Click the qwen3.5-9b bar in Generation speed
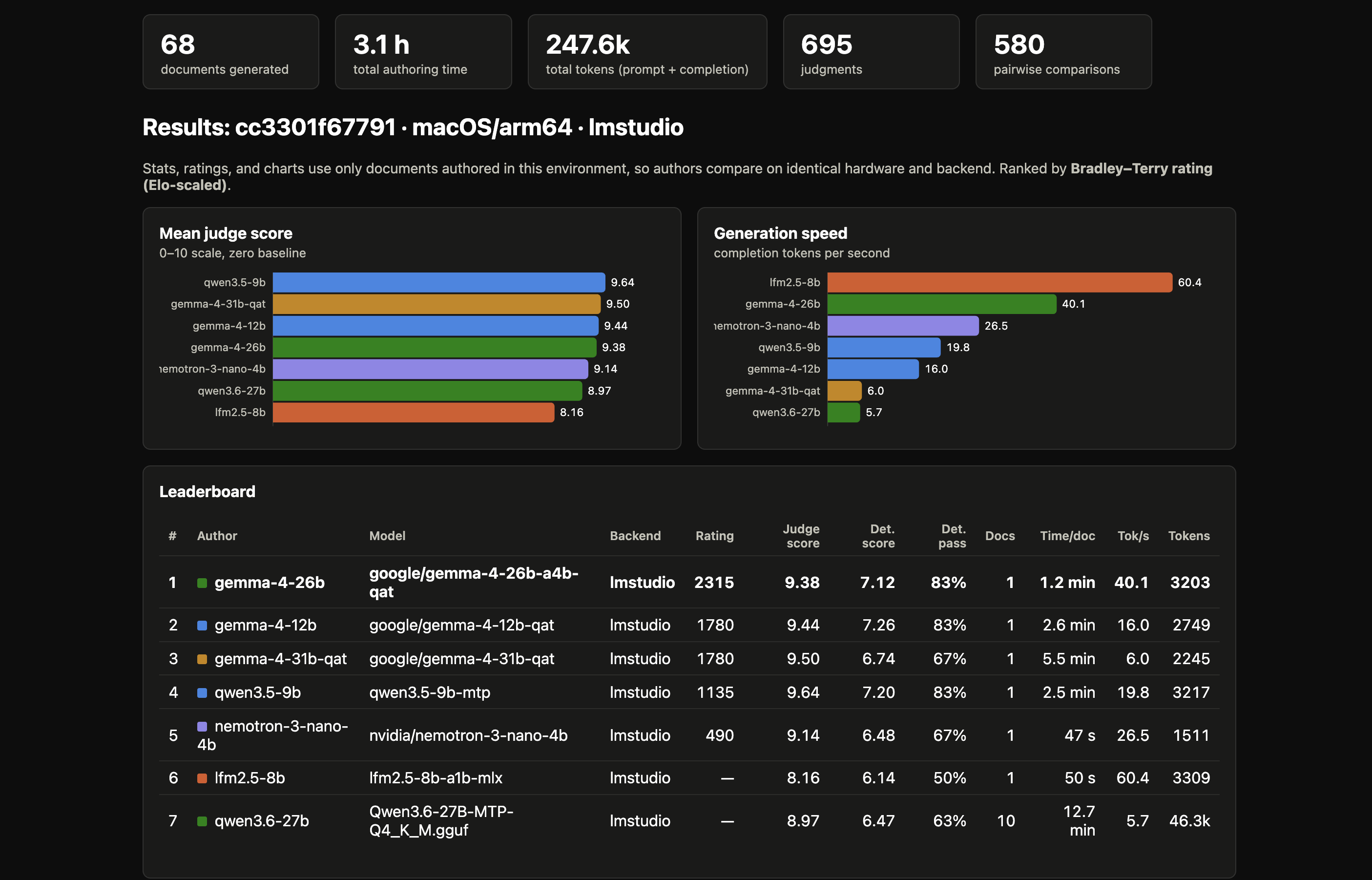The width and height of the screenshot is (1372, 880). (x=884, y=347)
